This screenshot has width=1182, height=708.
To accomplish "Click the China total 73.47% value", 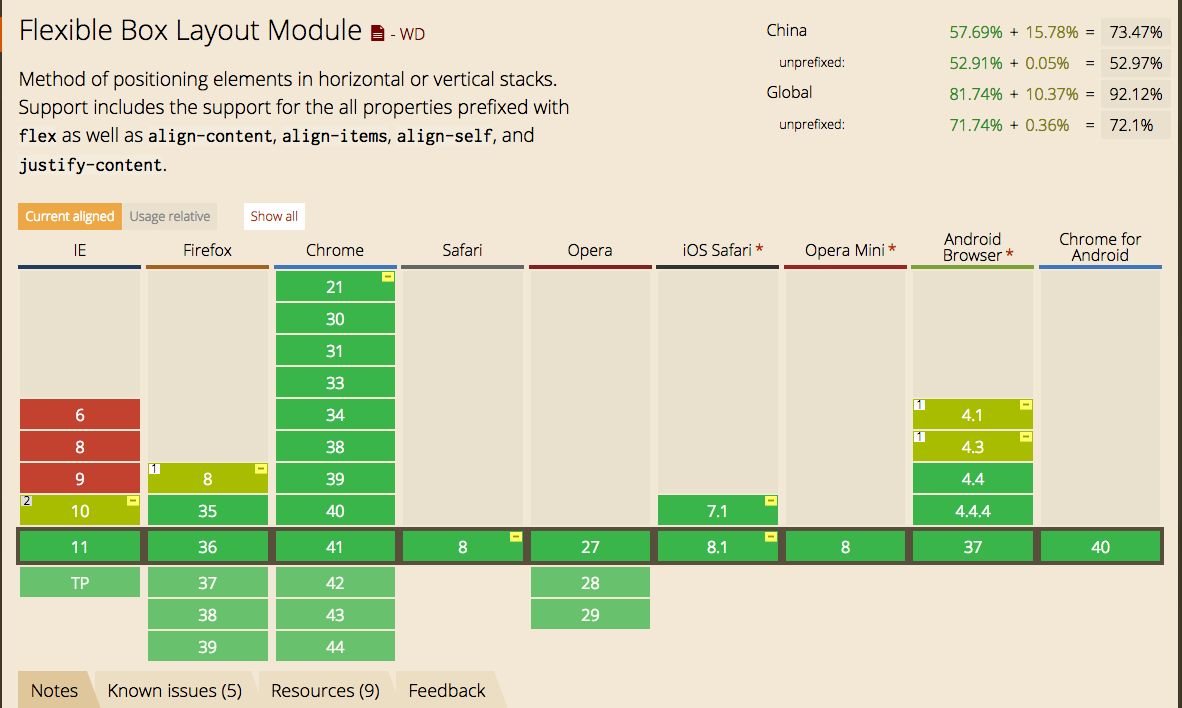I will (1135, 32).
